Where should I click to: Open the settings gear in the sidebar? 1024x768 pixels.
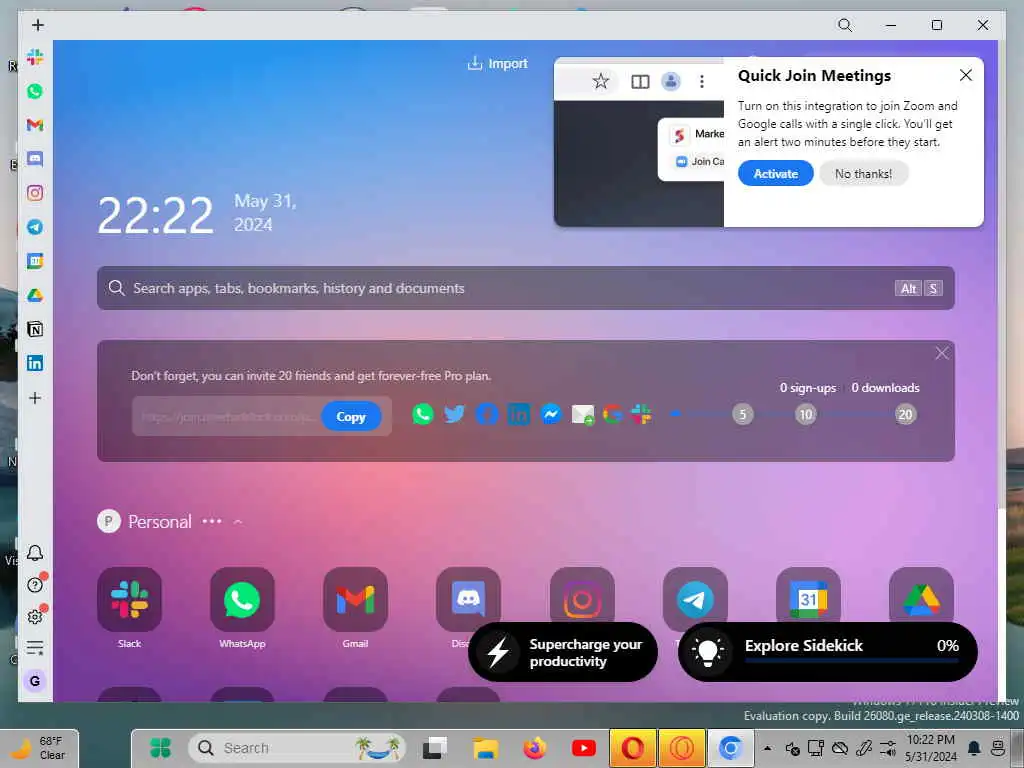[x=35, y=616]
